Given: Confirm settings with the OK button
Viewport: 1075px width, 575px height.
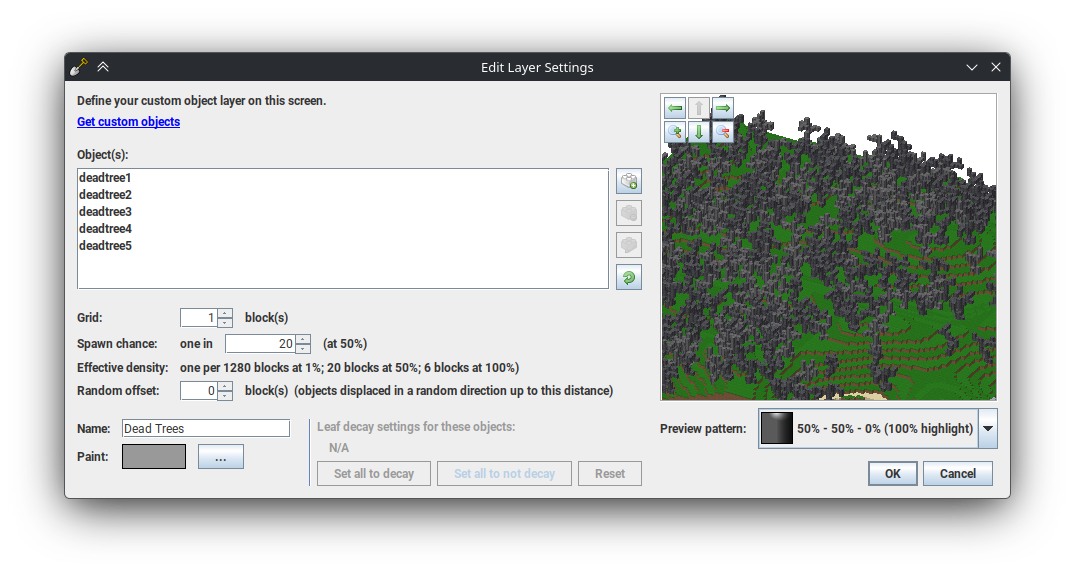Looking at the screenshot, I should 892,474.
